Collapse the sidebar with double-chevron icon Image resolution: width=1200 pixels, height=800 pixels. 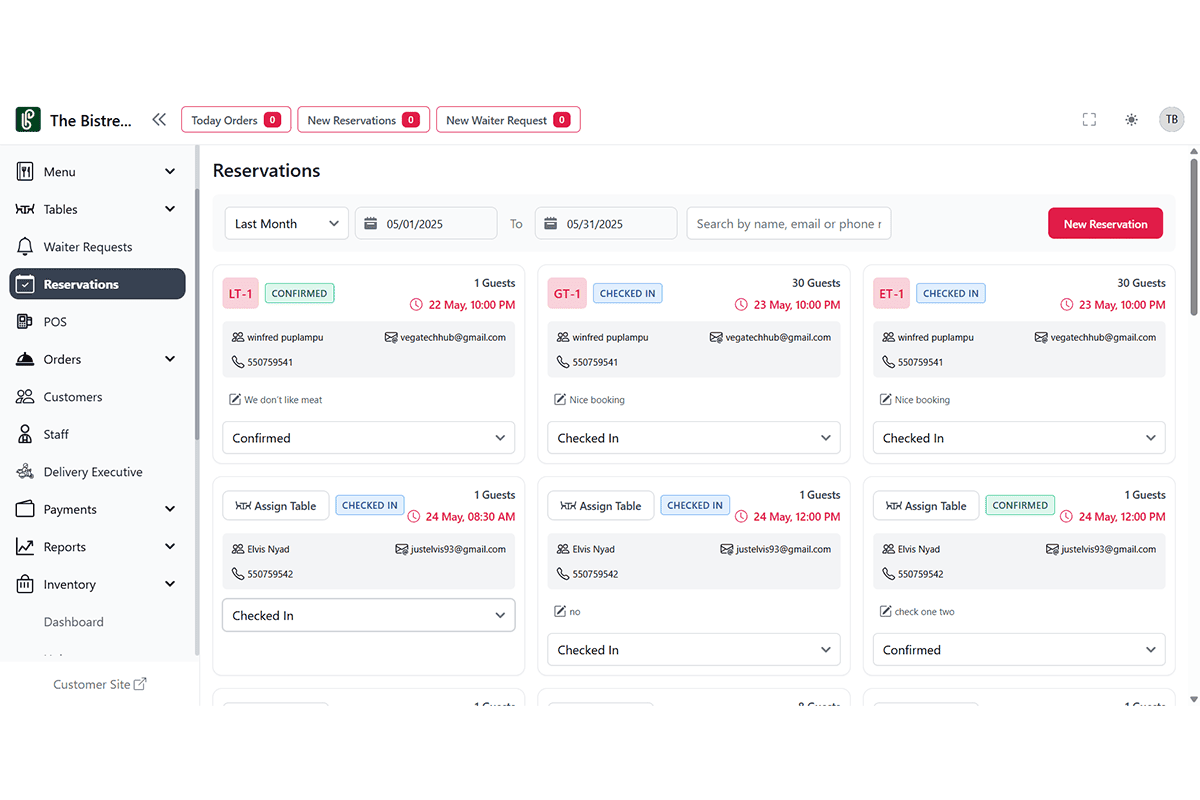pyautogui.click(x=159, y=120)
